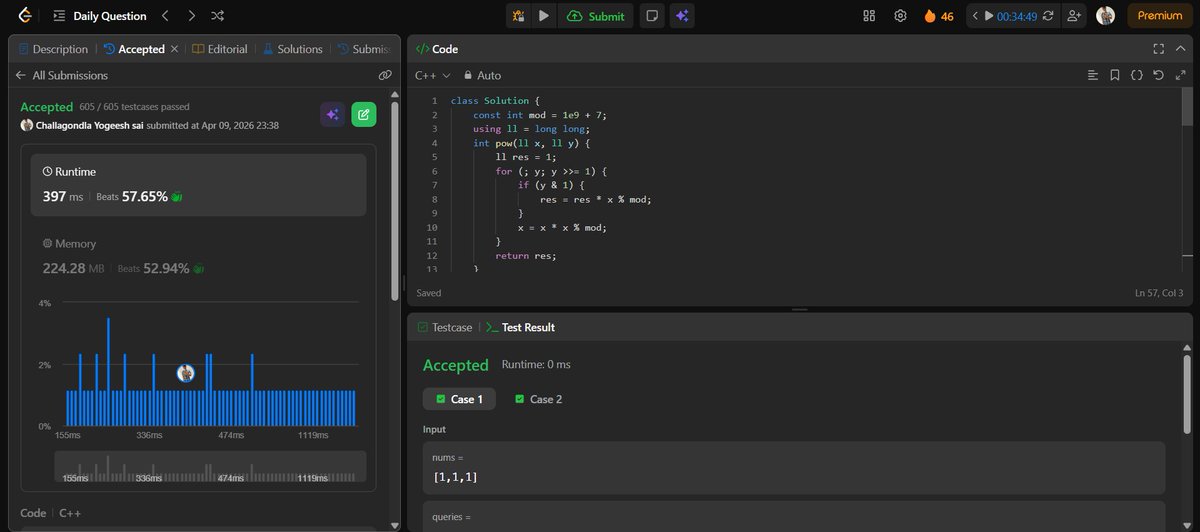
Task: Select the Accepted tab
Action: (x=133, y=49)
